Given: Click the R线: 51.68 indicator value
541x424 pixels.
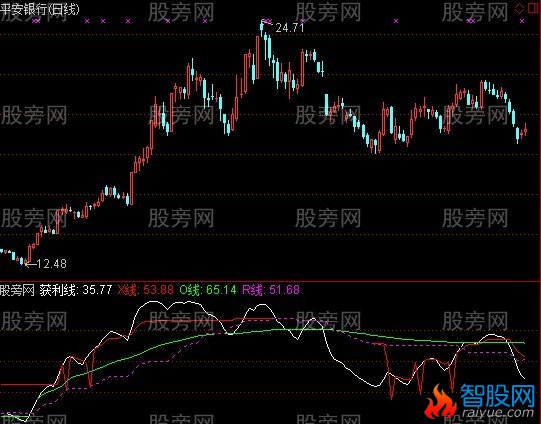Looking at the screenshot, I should pos(271,289).
